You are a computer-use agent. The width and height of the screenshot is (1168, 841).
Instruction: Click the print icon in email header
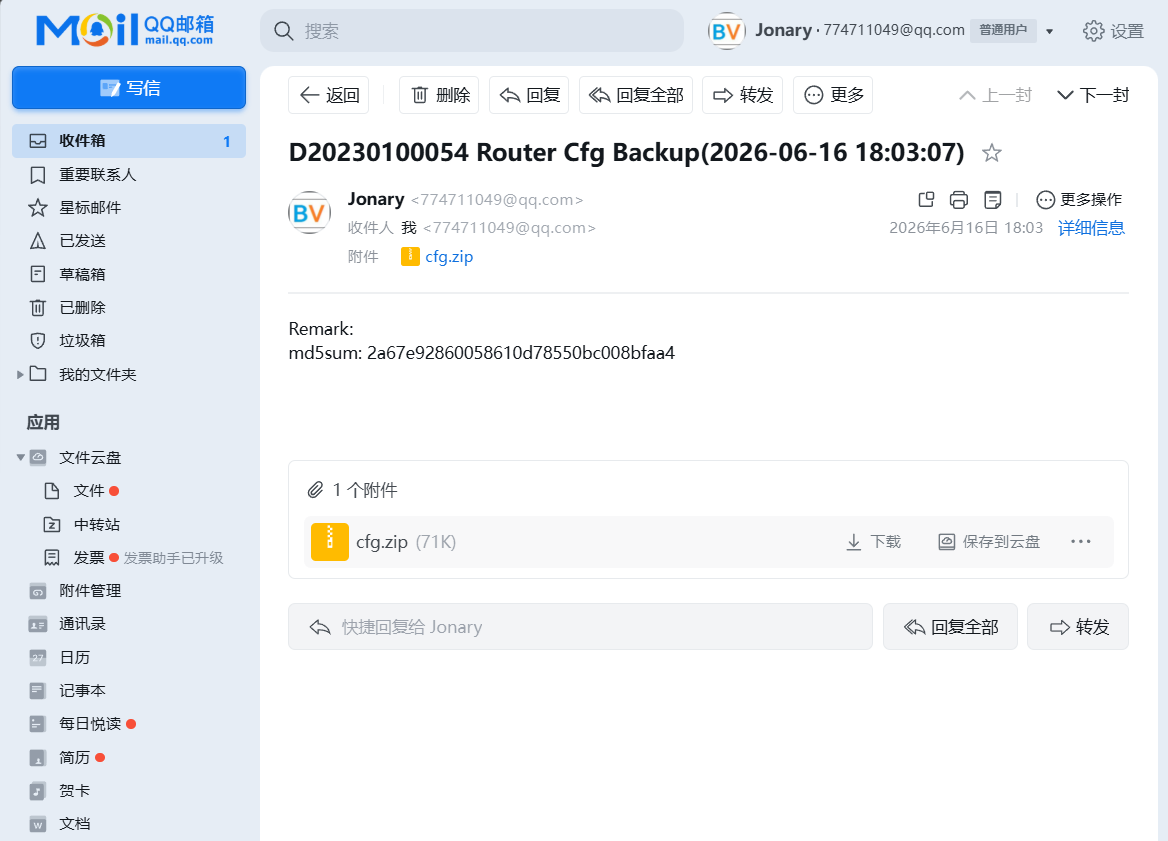tap(959, 200)
